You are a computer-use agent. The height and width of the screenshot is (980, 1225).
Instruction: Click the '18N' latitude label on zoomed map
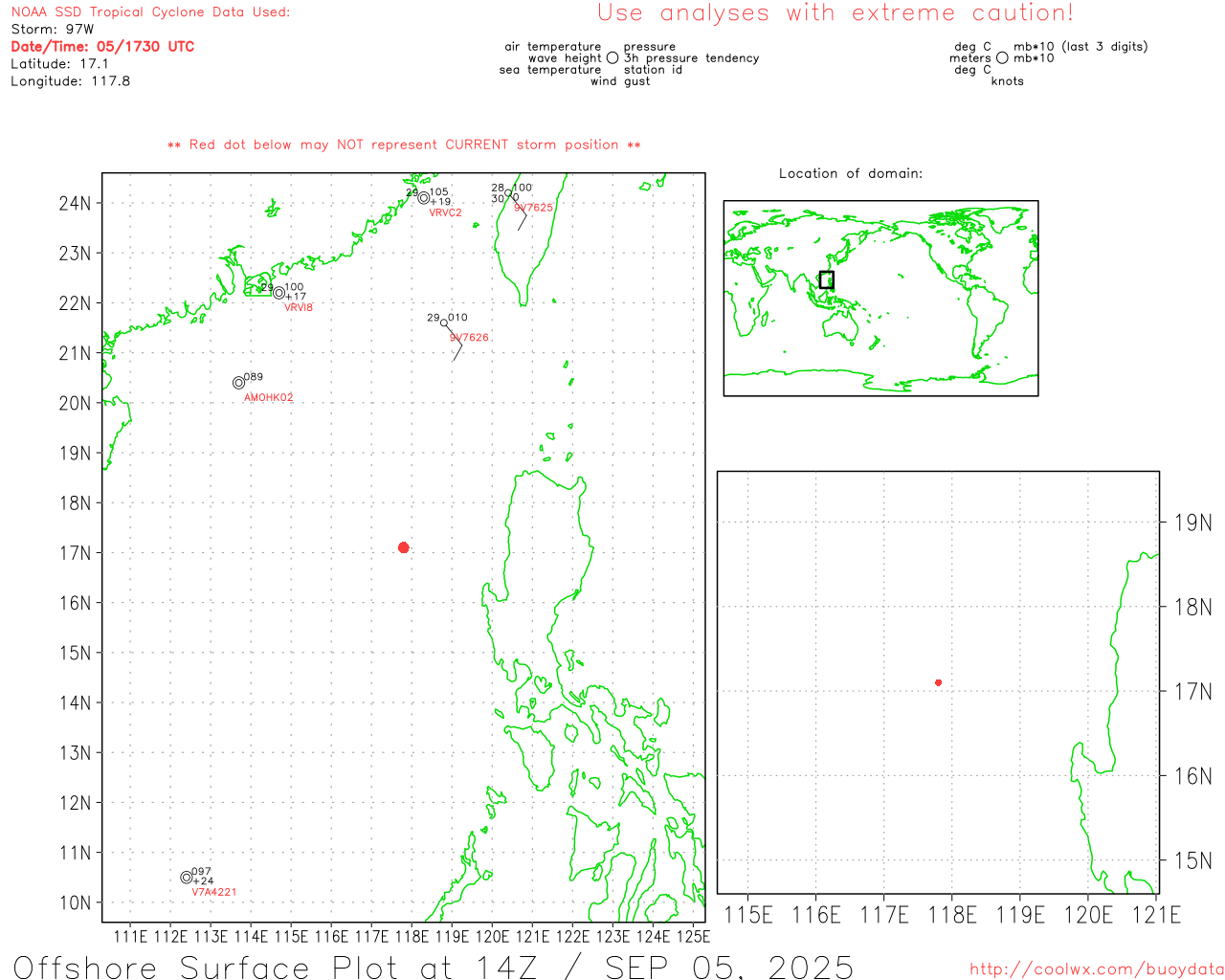pyautogui.click(x=1193, y=607)
